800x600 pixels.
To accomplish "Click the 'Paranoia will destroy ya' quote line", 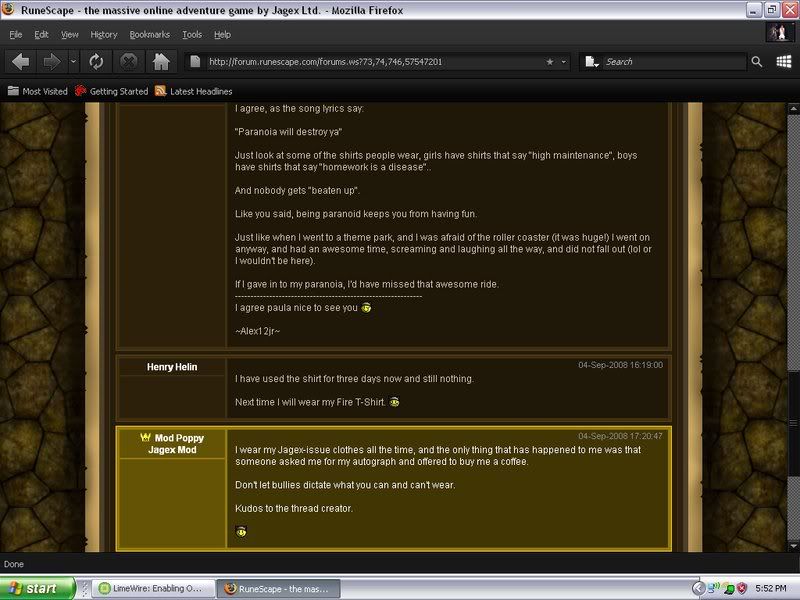I will coord(288,132).
